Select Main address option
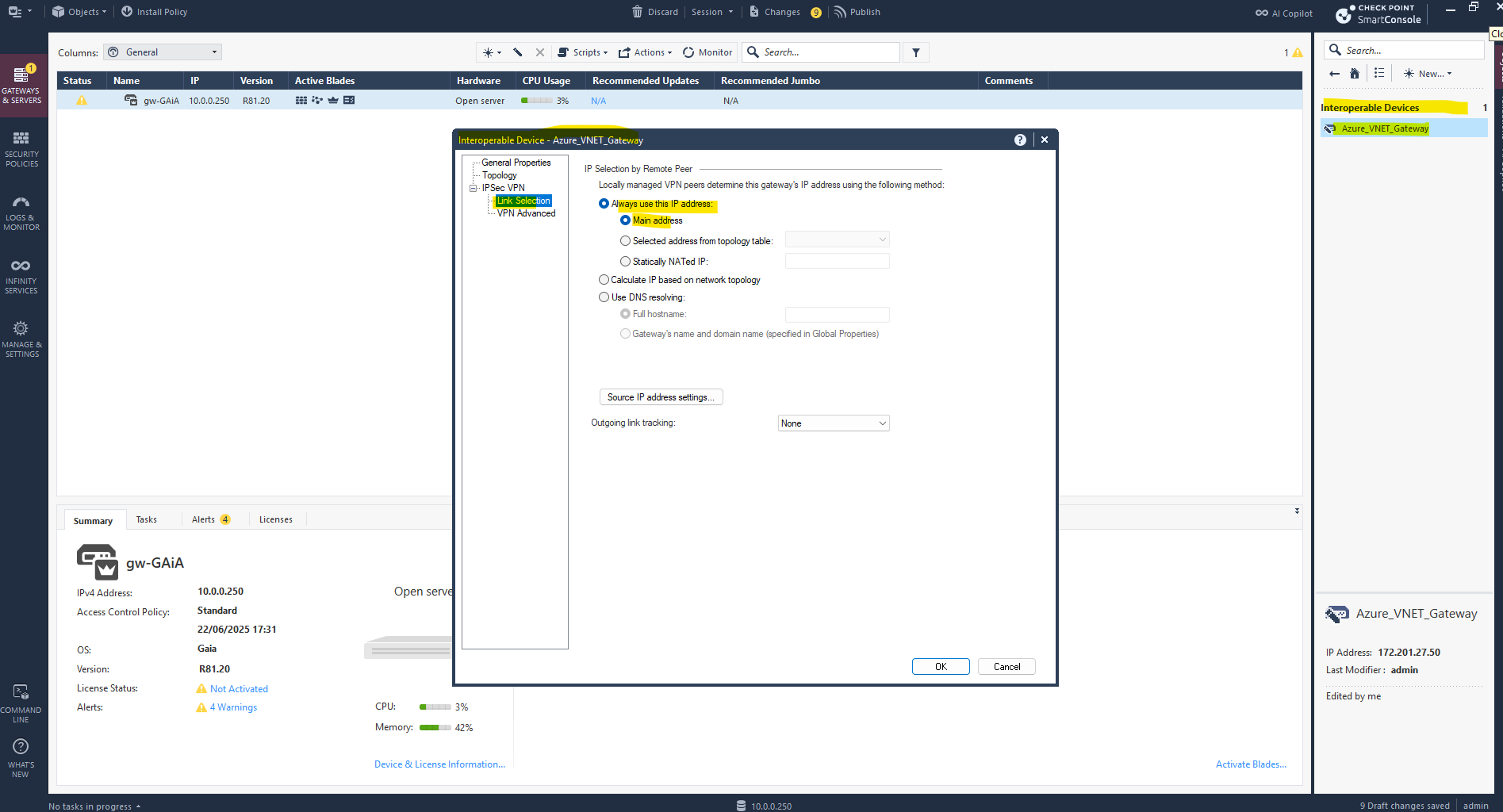Screen dimensions: 1503x812 pyautogui.click(x=625, y=220)
